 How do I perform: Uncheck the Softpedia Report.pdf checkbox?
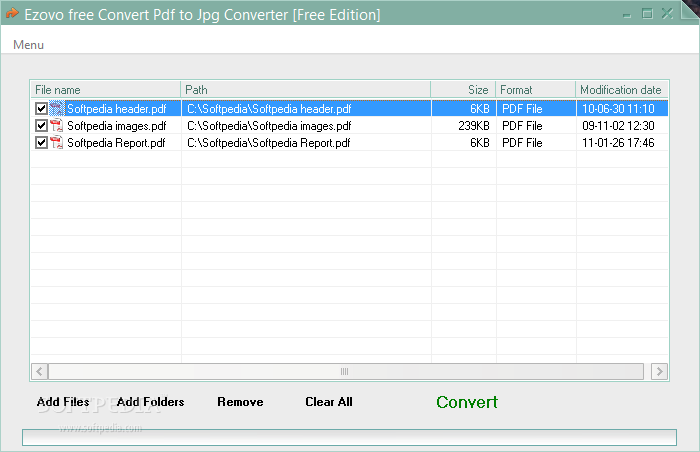tap(41, 142)
